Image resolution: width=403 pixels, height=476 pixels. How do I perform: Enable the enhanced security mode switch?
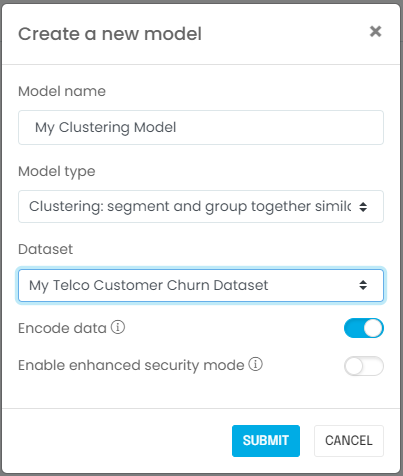tap(364, 366)
